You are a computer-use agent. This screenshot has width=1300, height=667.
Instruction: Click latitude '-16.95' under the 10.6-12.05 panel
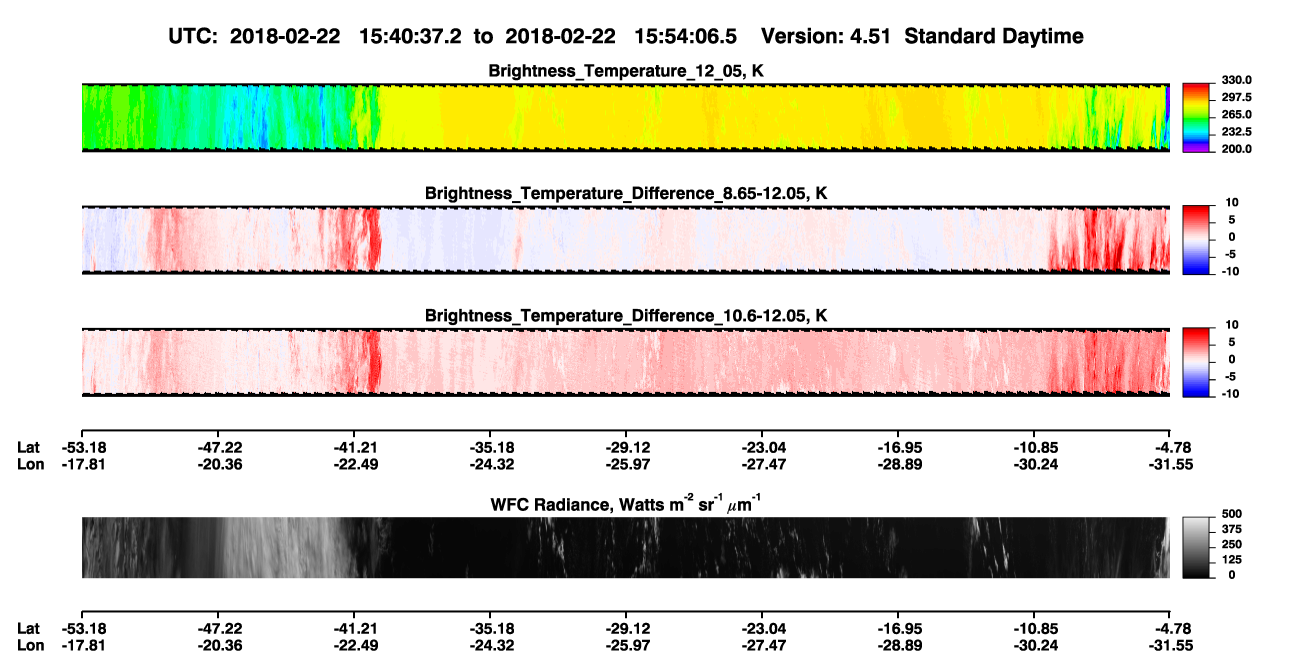(x=898, y=447)
